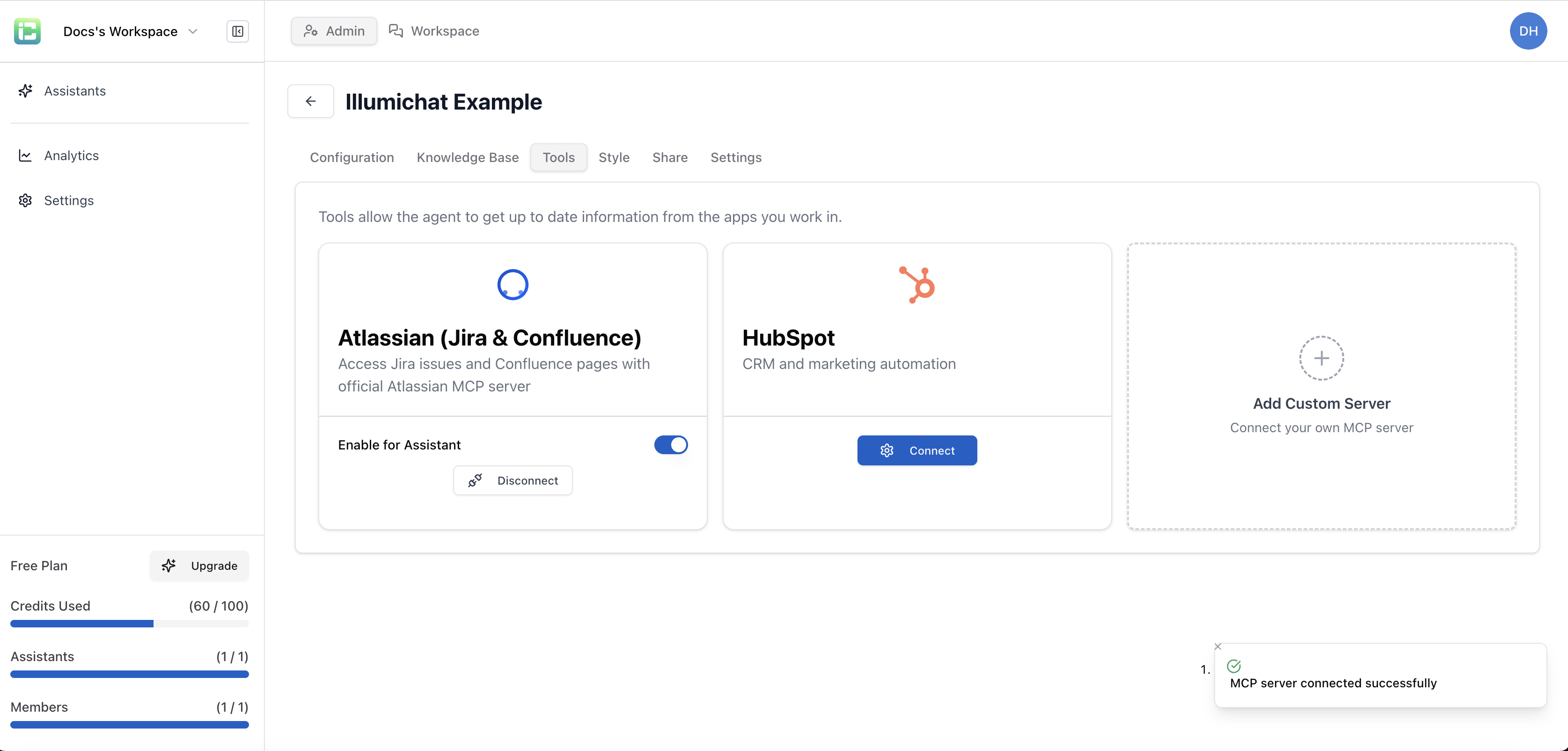Click the Illumichat logo in the top left
This screenshot has height=751, width=1568.
click(27, 31)
